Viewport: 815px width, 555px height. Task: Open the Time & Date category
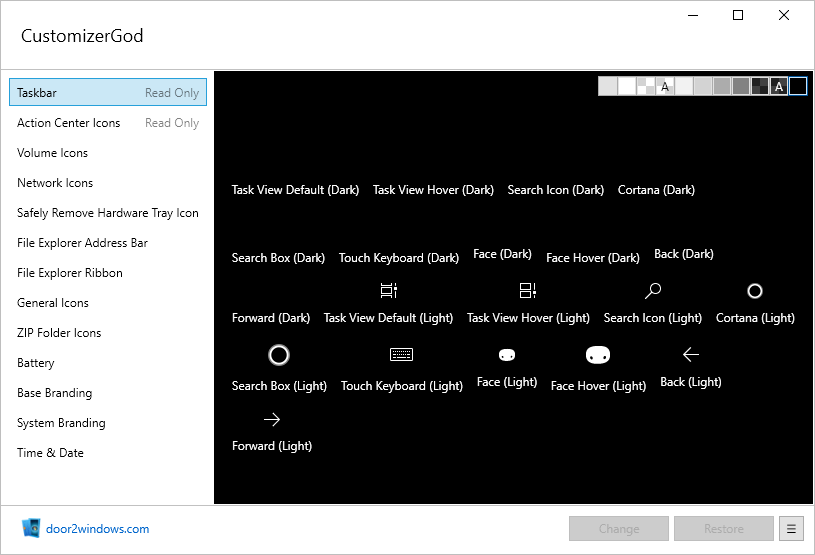108,453
